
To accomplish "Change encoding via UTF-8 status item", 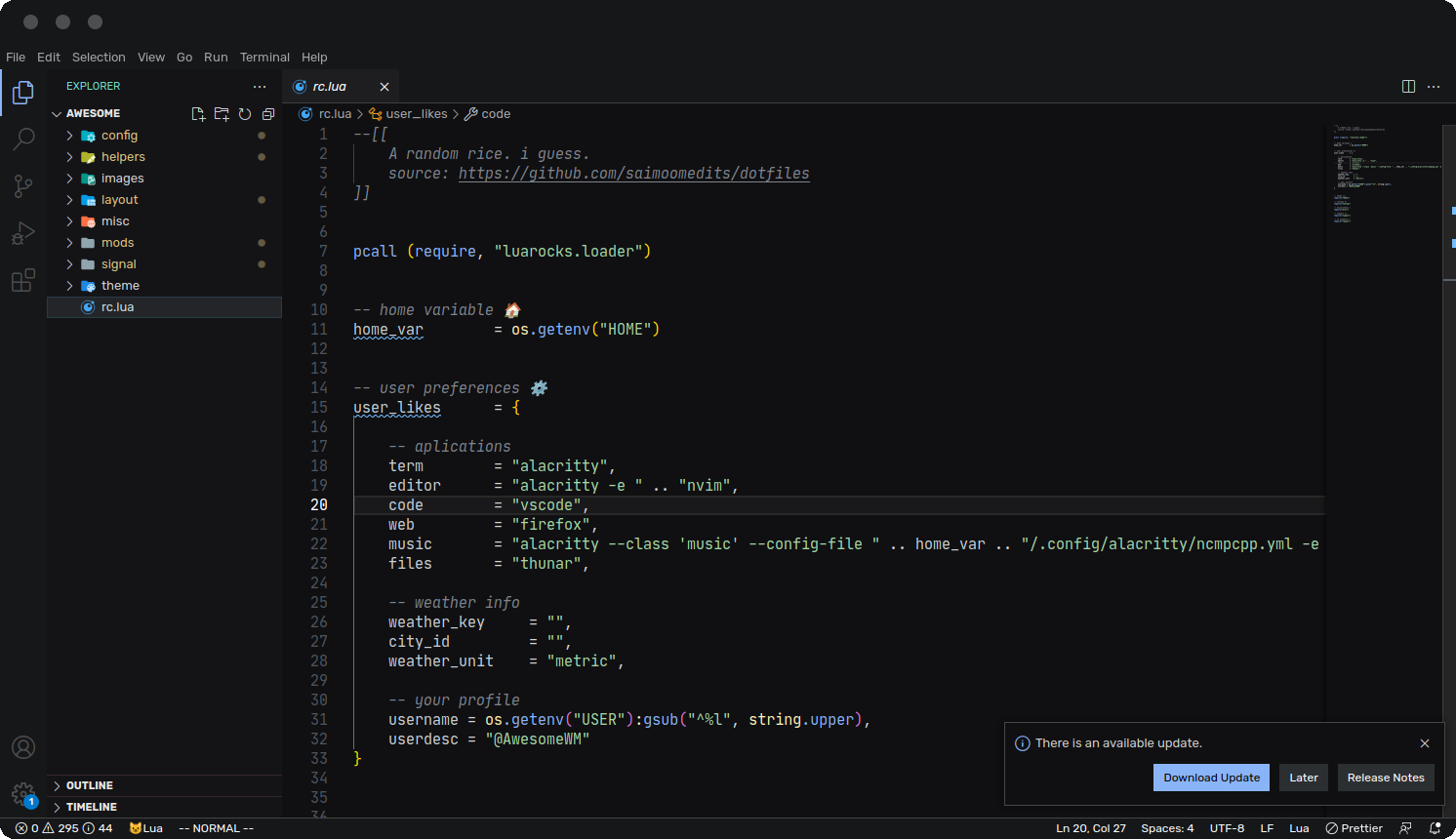I will pyautogui.click(x=1227, y=828).
